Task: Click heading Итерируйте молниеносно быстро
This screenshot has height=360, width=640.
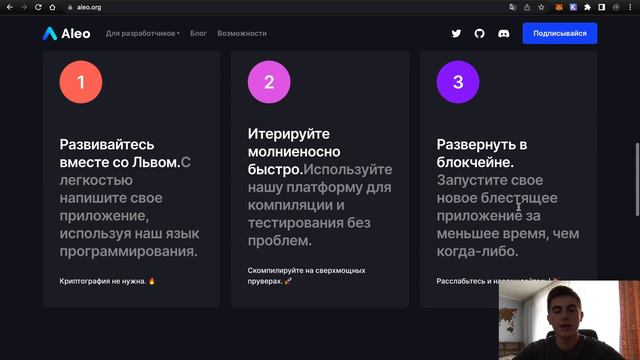Action: click(294, 151)
